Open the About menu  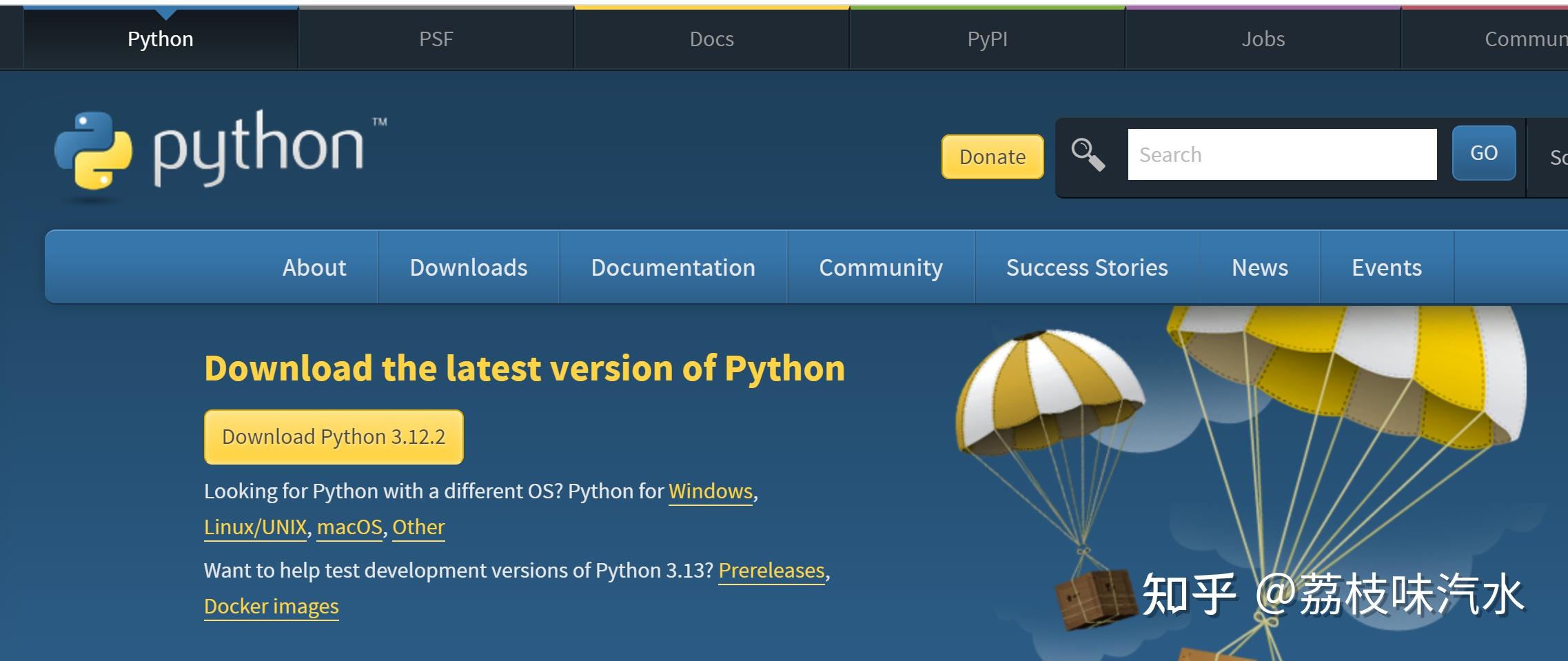click(314, 267)
